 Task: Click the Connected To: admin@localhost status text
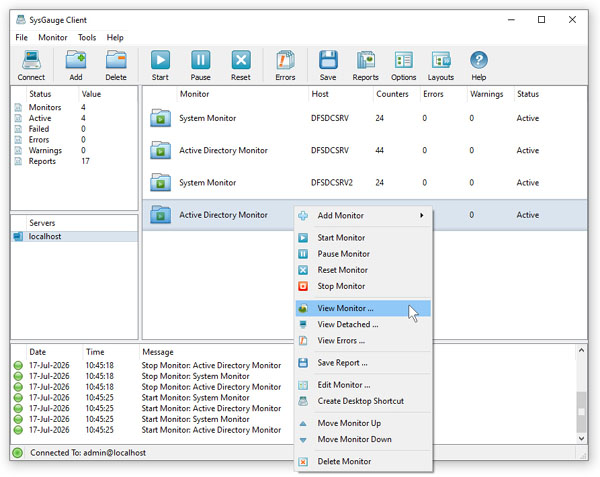pos(88,453)
